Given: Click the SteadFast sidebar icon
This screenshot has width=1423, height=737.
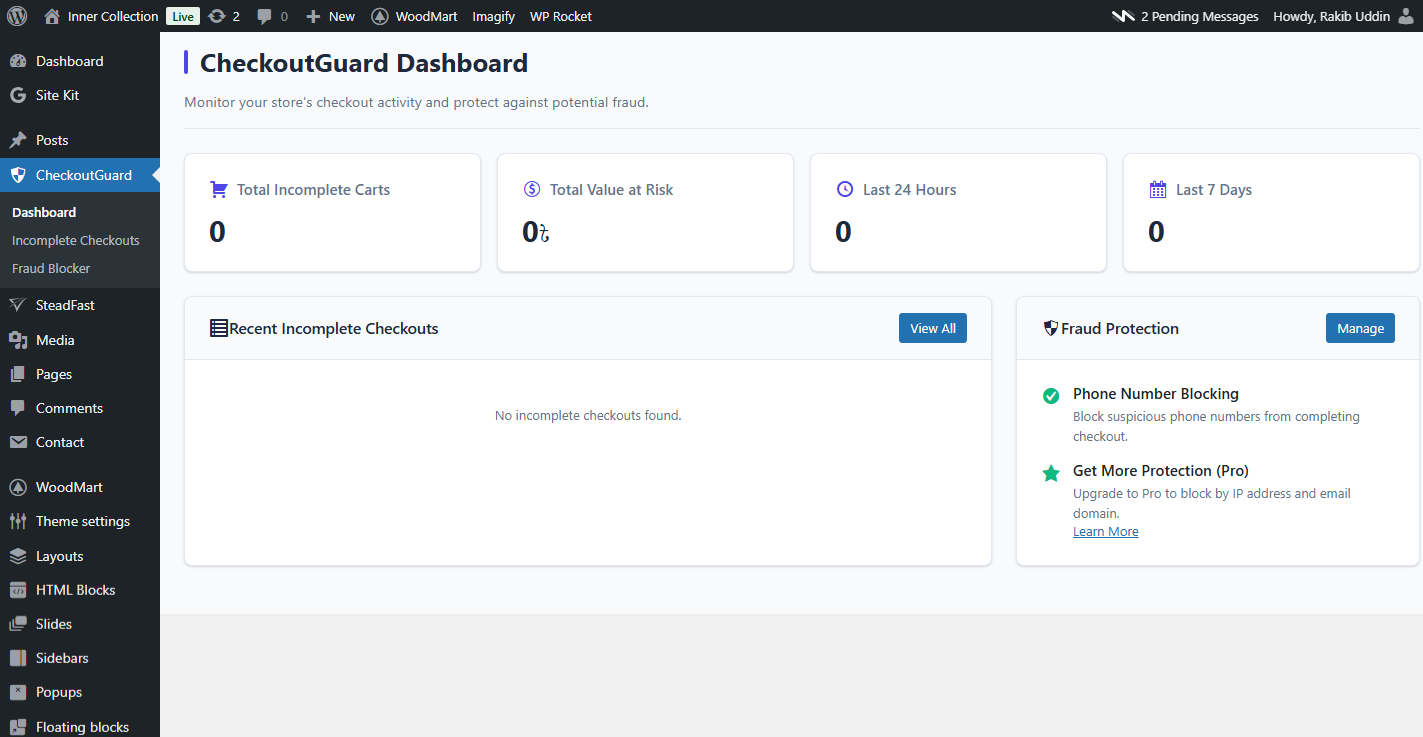Looking at the screenshot, I should click(x=18, y=305).
